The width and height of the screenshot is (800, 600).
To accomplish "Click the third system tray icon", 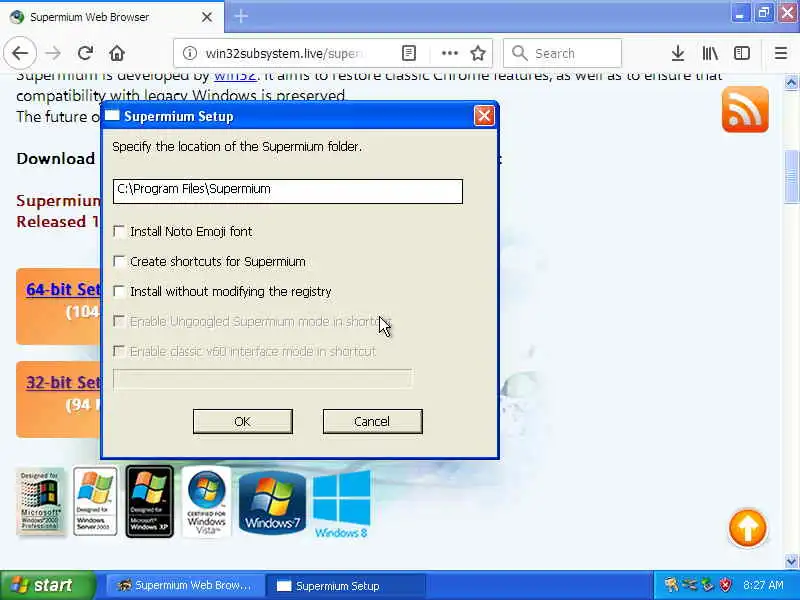I will tap(707, 585).
